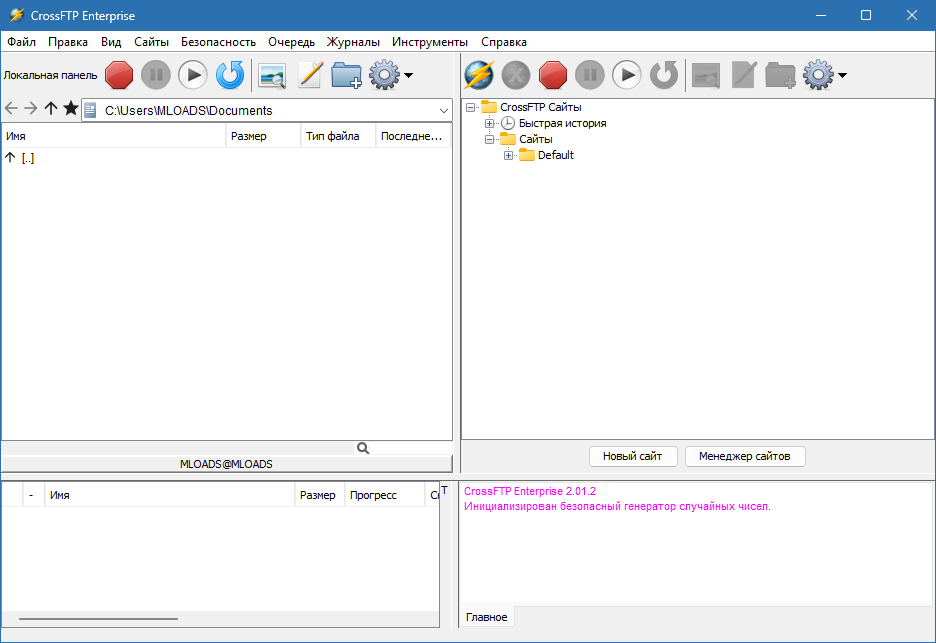Click the remote panel grey refresh icon
Image resolution: width=936 pixels, height=643 pixels.
point(664,75)
